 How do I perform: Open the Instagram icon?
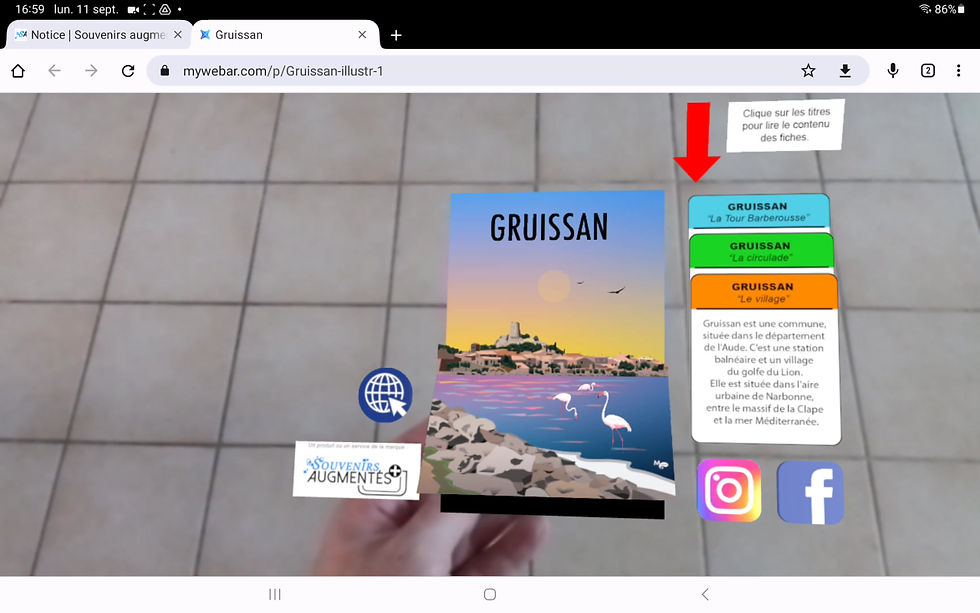point(729,491)
